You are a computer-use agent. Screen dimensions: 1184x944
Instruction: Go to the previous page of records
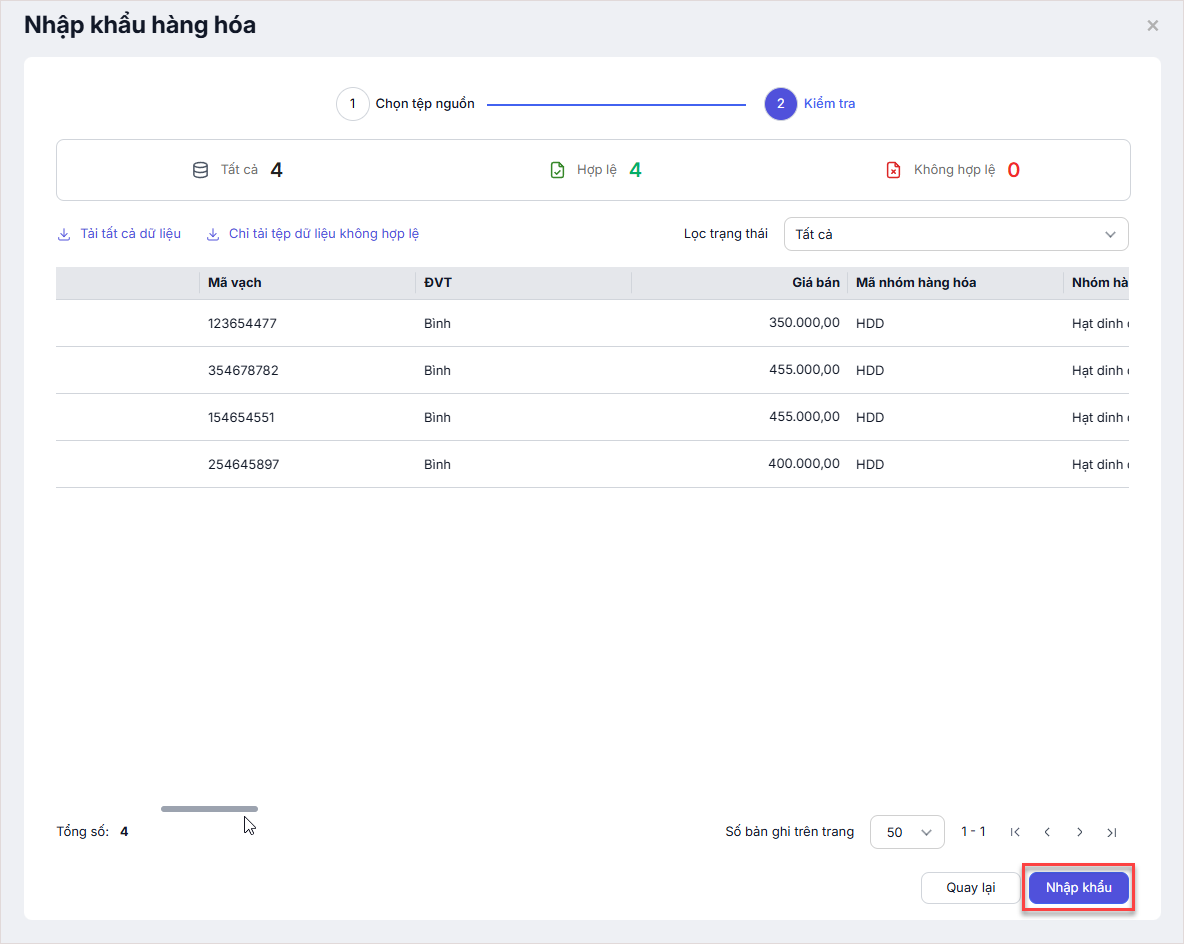click(1047, 832)
